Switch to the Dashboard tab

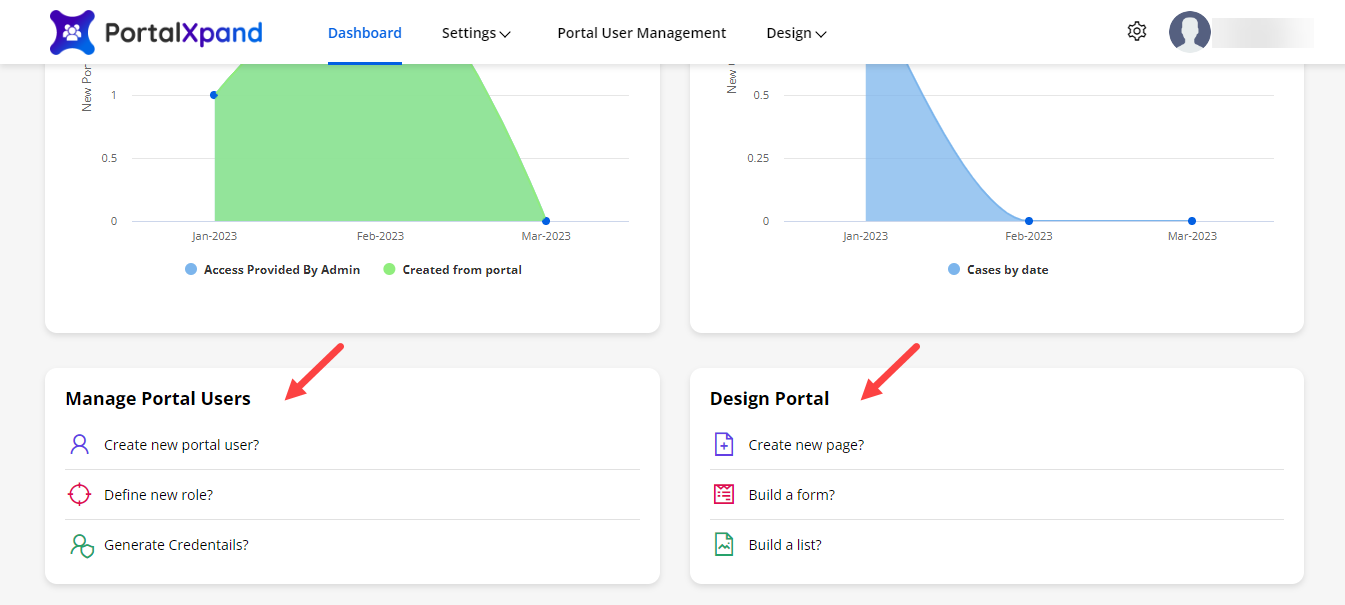pyautogui.click(x=365, y=33)
